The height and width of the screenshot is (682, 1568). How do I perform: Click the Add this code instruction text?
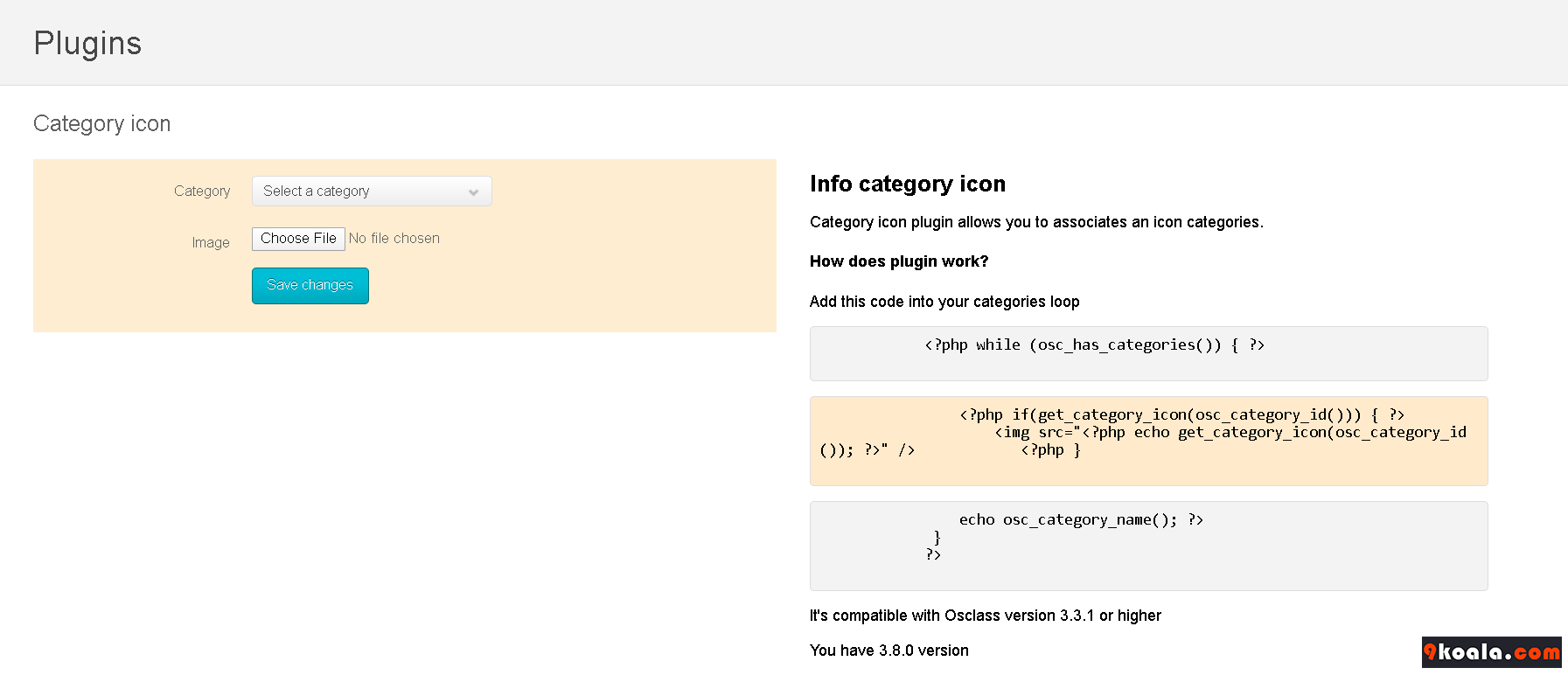[x=944, y=302]
